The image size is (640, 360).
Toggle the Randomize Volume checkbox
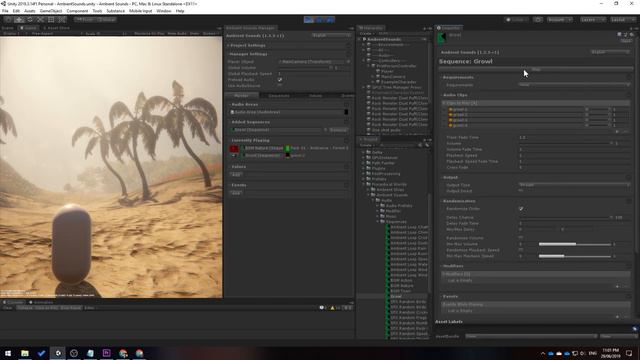[521, 238]
